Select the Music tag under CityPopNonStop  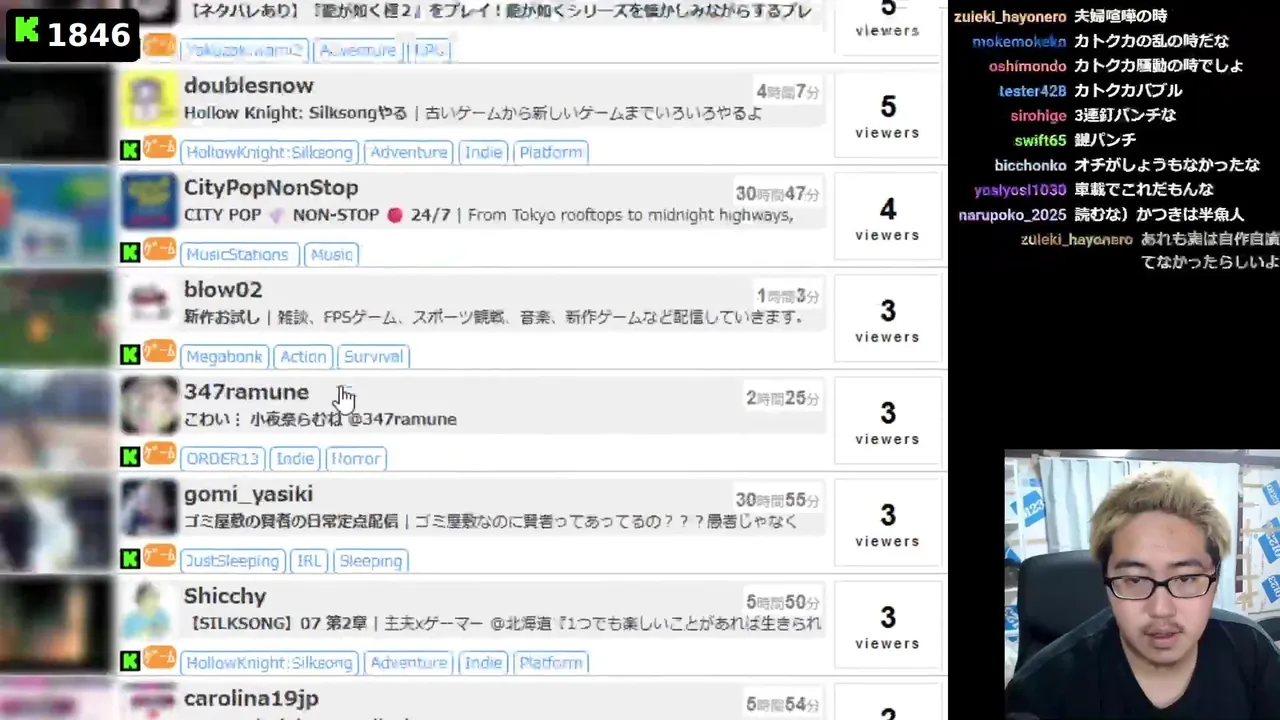(331, 254)
